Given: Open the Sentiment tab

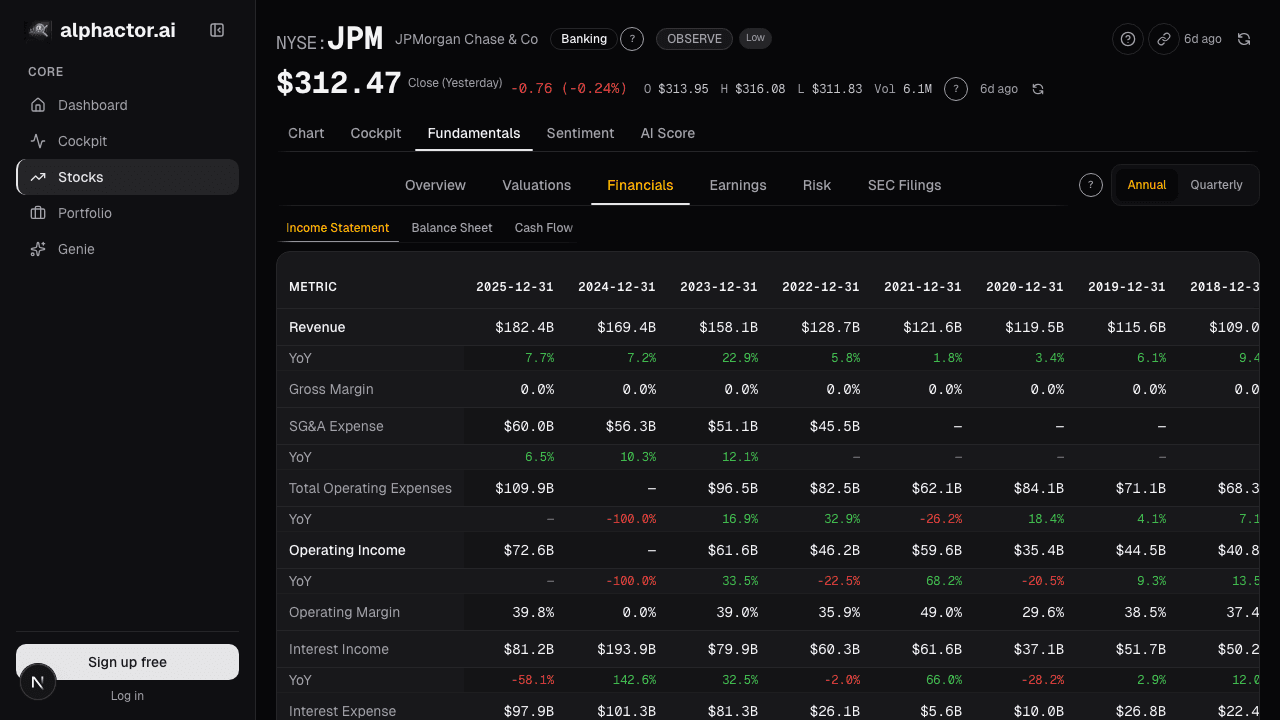Looking at the screenshot, I should [580, 133].
